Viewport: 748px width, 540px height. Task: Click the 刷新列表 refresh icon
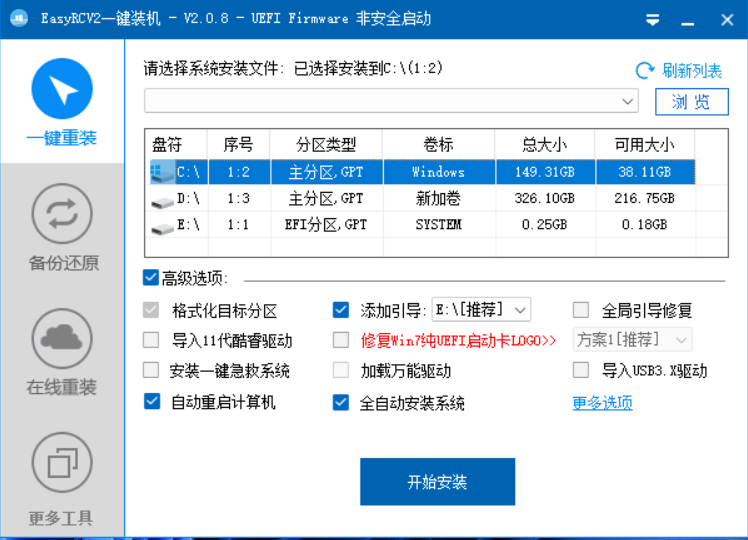click(645, 71)
